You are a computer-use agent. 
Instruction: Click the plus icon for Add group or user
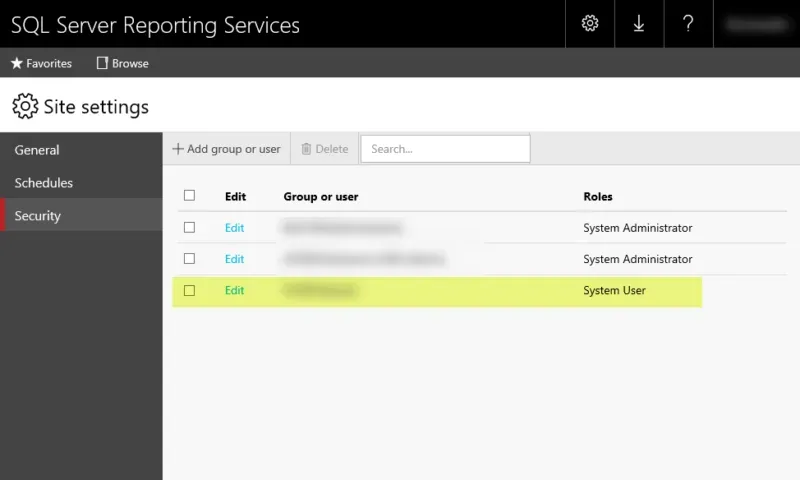click(178, 149)
